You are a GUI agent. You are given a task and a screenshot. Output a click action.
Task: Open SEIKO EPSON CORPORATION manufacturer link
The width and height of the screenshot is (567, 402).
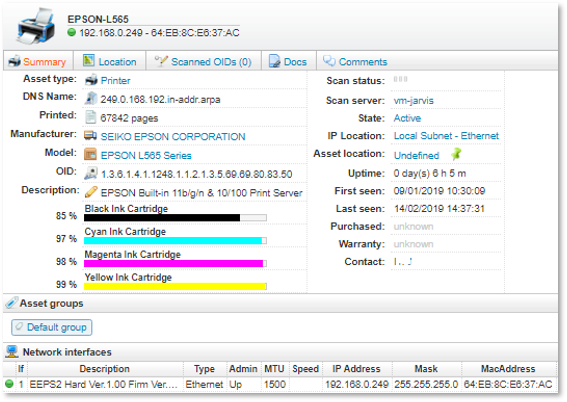click(x=173, y=137)
